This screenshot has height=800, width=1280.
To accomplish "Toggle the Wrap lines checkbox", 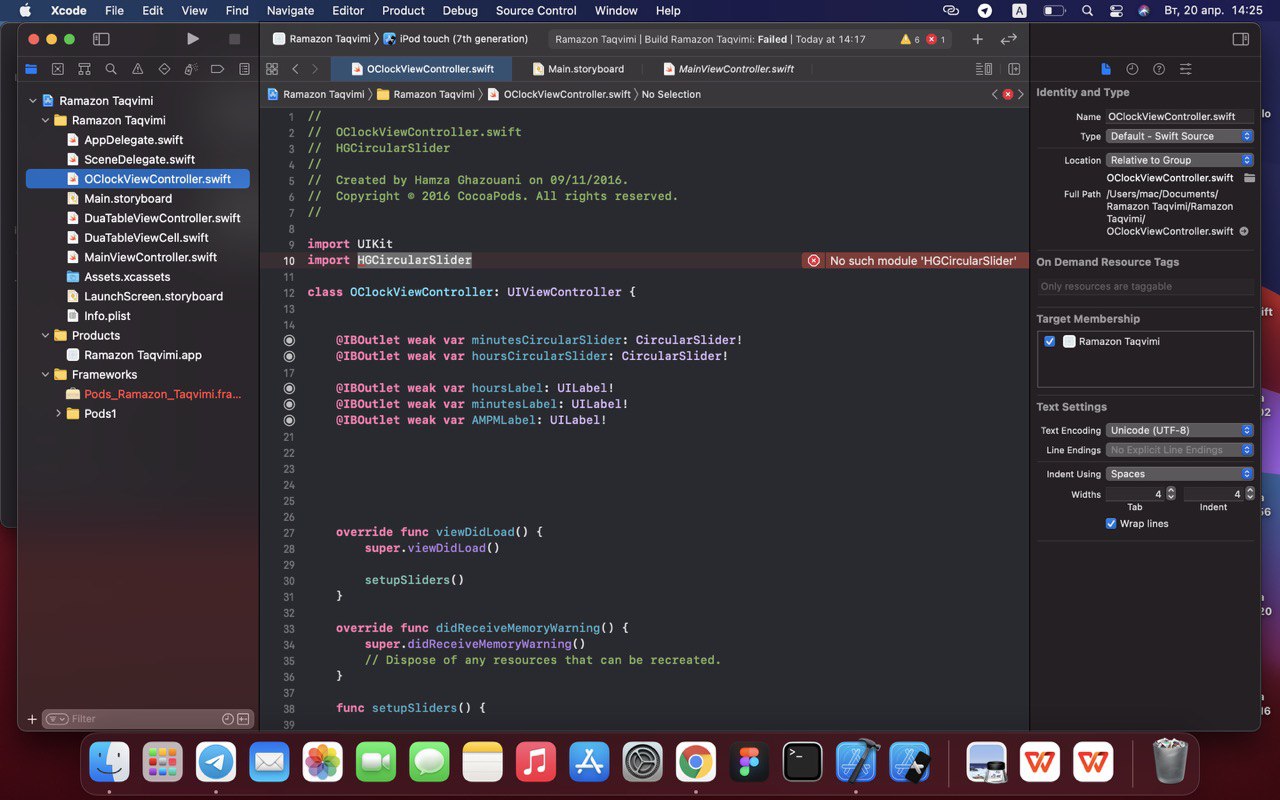I will 1111,523.
